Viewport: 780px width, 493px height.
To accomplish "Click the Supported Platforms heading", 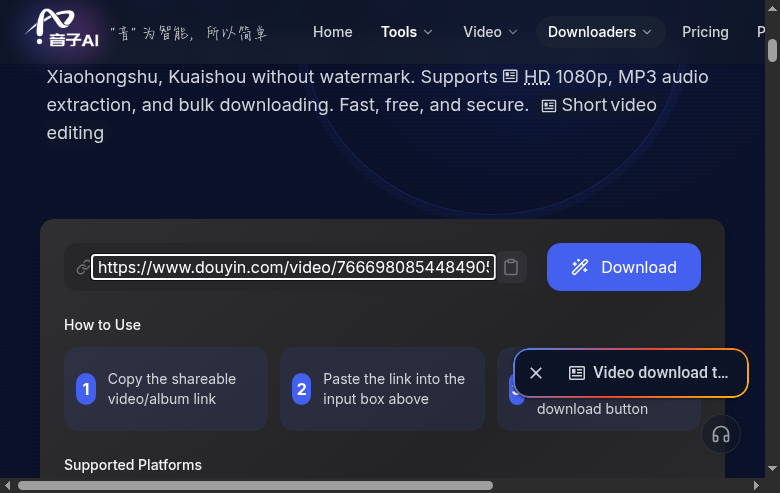I will point(133,465).
